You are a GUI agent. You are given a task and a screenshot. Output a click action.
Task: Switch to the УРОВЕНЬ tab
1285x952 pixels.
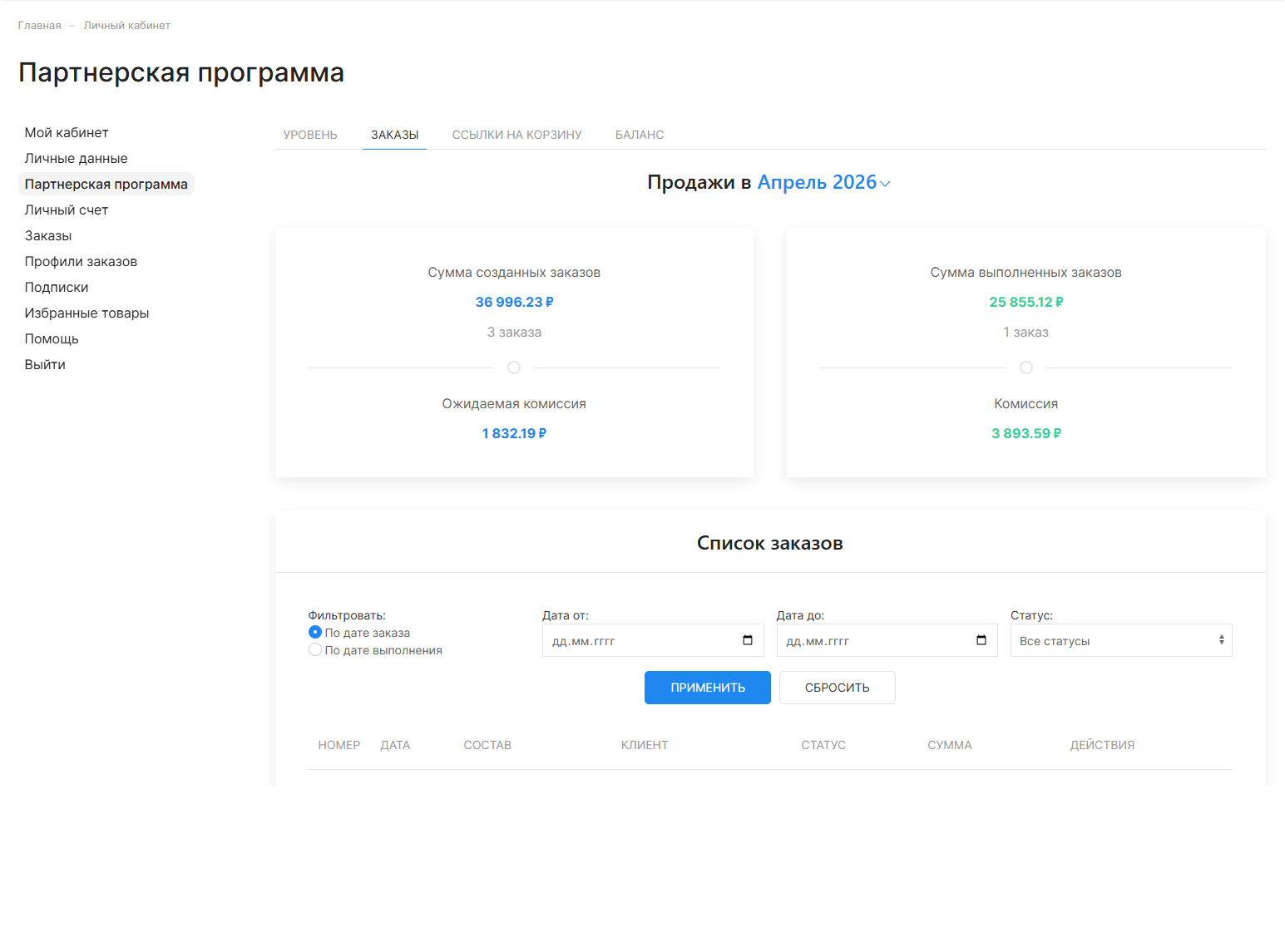(310, 135)
